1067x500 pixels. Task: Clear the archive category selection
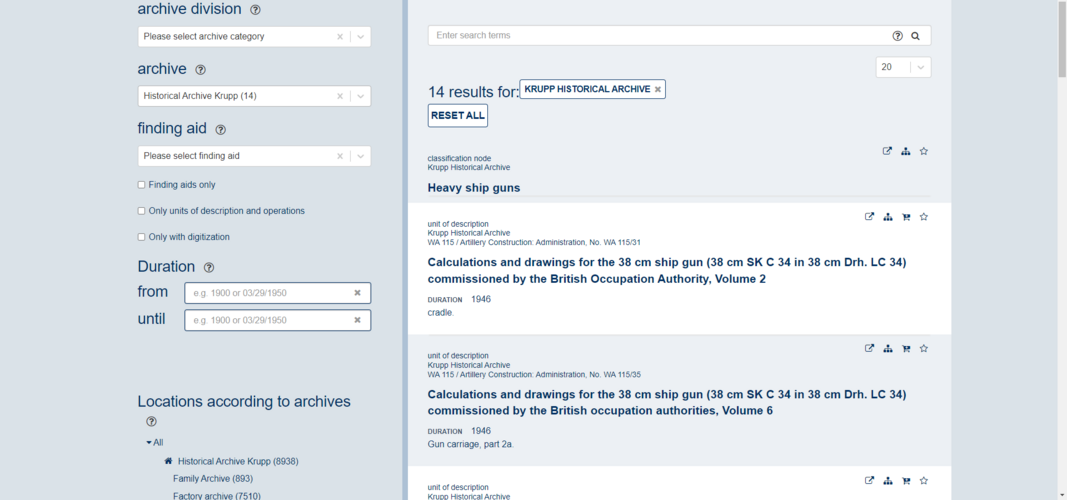340,37
